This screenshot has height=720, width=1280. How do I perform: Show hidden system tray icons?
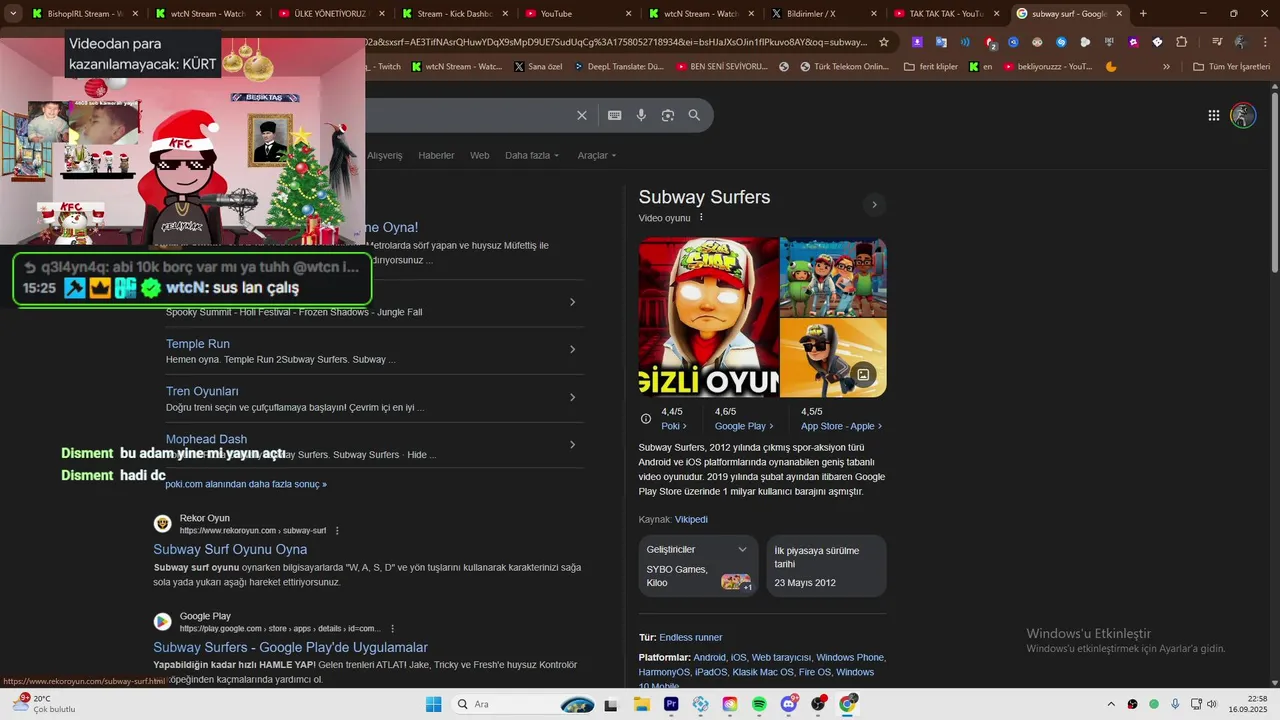coord(1111,704)
